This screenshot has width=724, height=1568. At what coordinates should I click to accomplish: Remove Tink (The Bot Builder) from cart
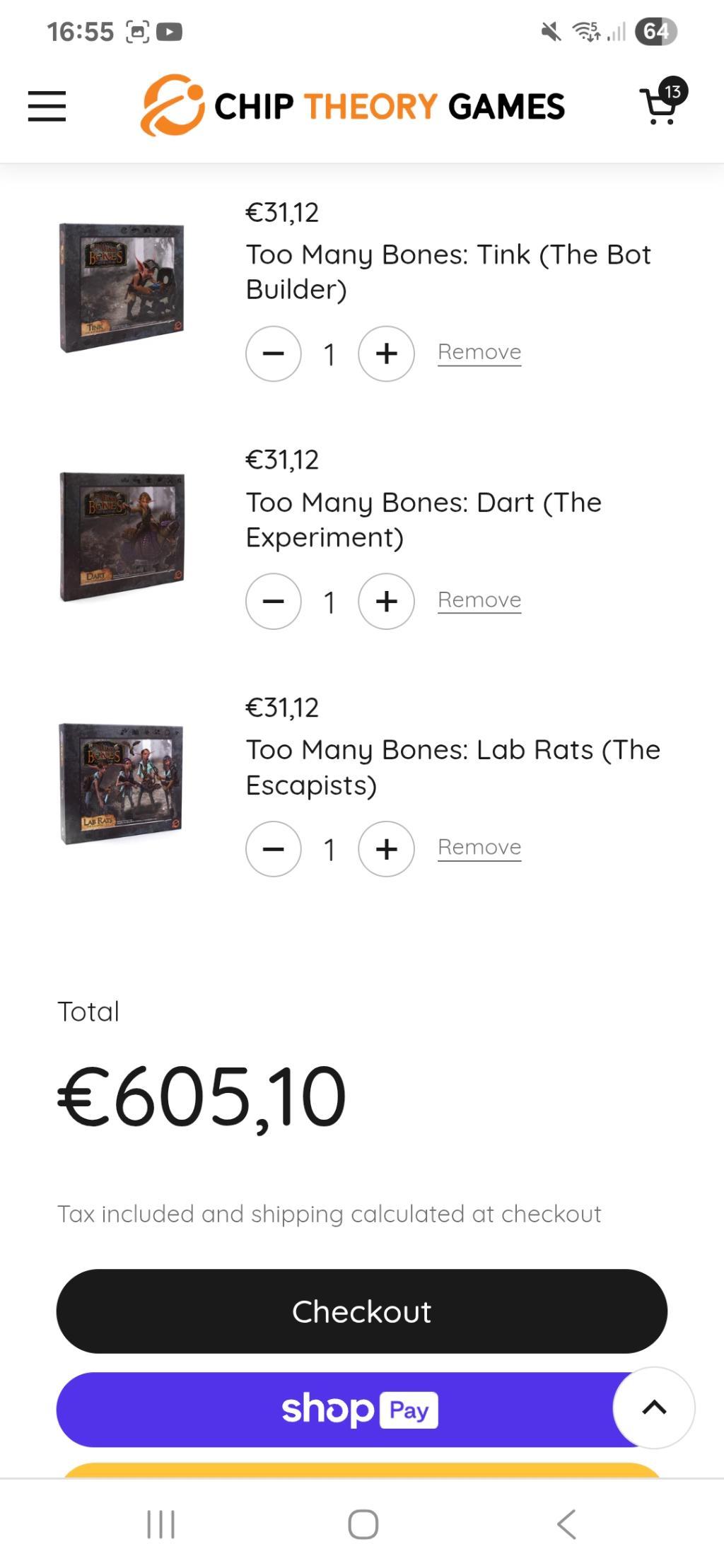[479, 352]
